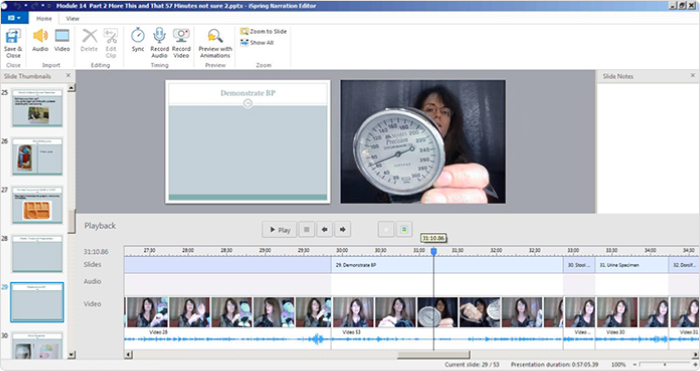700x371 pixels.
Task: Click timeline horizontal scrollbar thumb
Action: [x=433, y=355]
